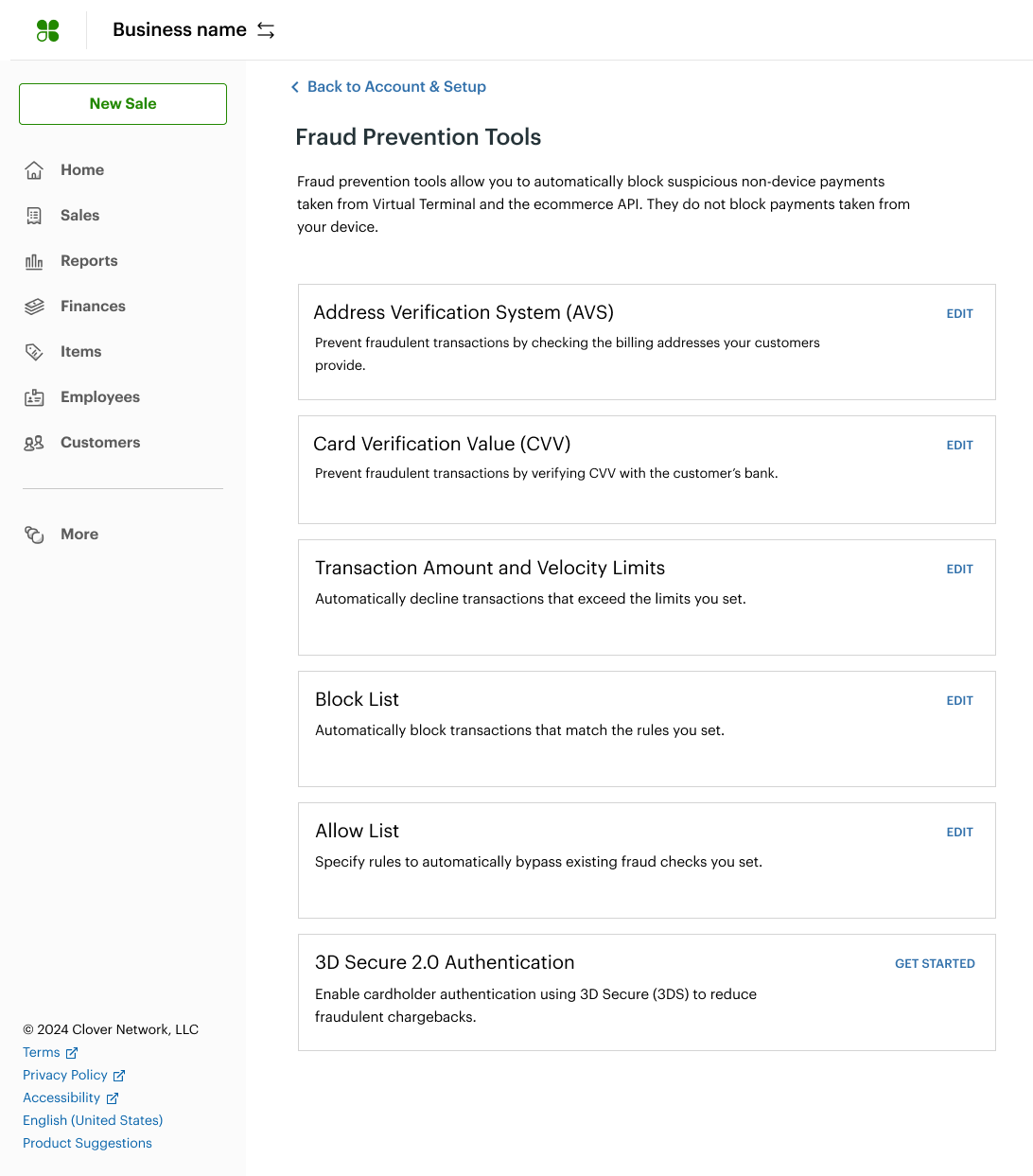Open the English (United States) language selector
Screen dimensions: 1033x1176
pos(92,1120)
